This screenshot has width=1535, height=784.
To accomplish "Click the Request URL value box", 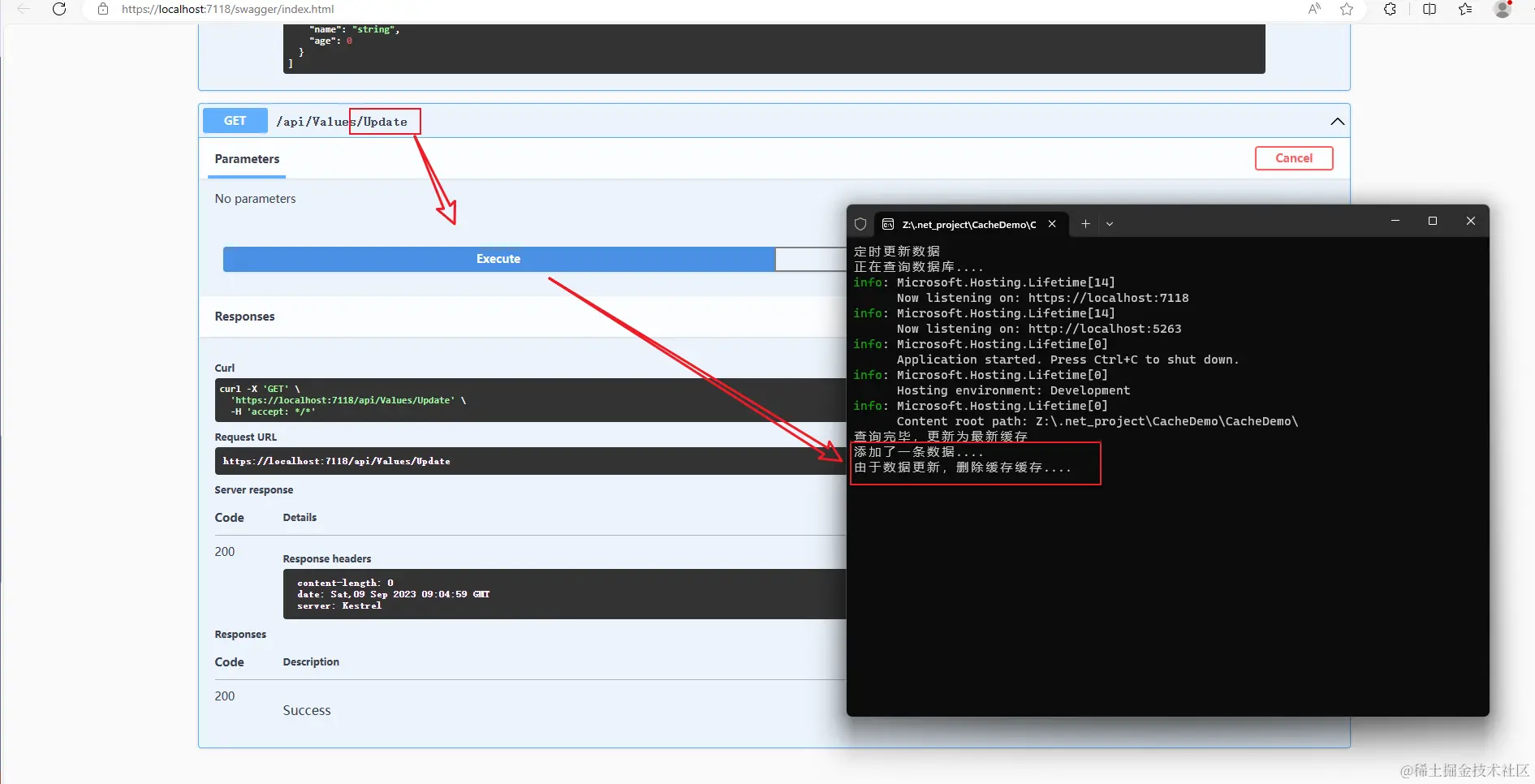I will pos(531,461).
